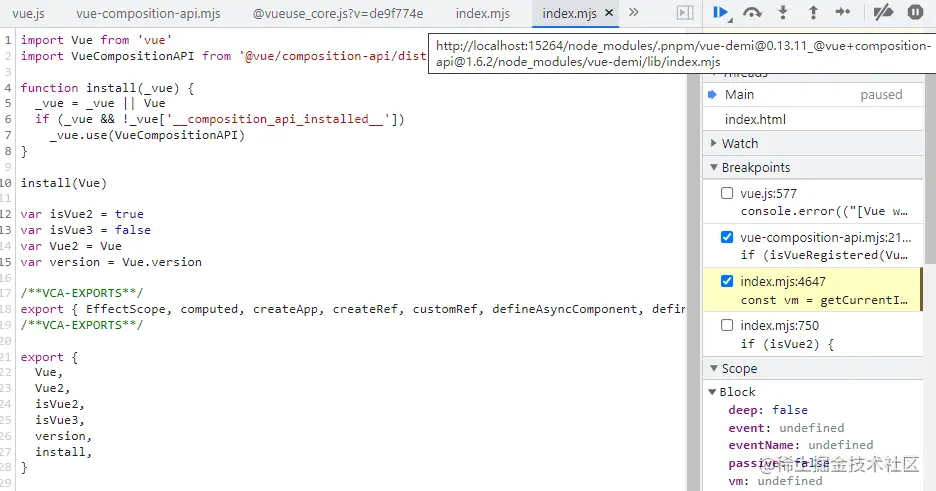
Task: Click 'var isVue3 = false' line
Action: [85, 230]
